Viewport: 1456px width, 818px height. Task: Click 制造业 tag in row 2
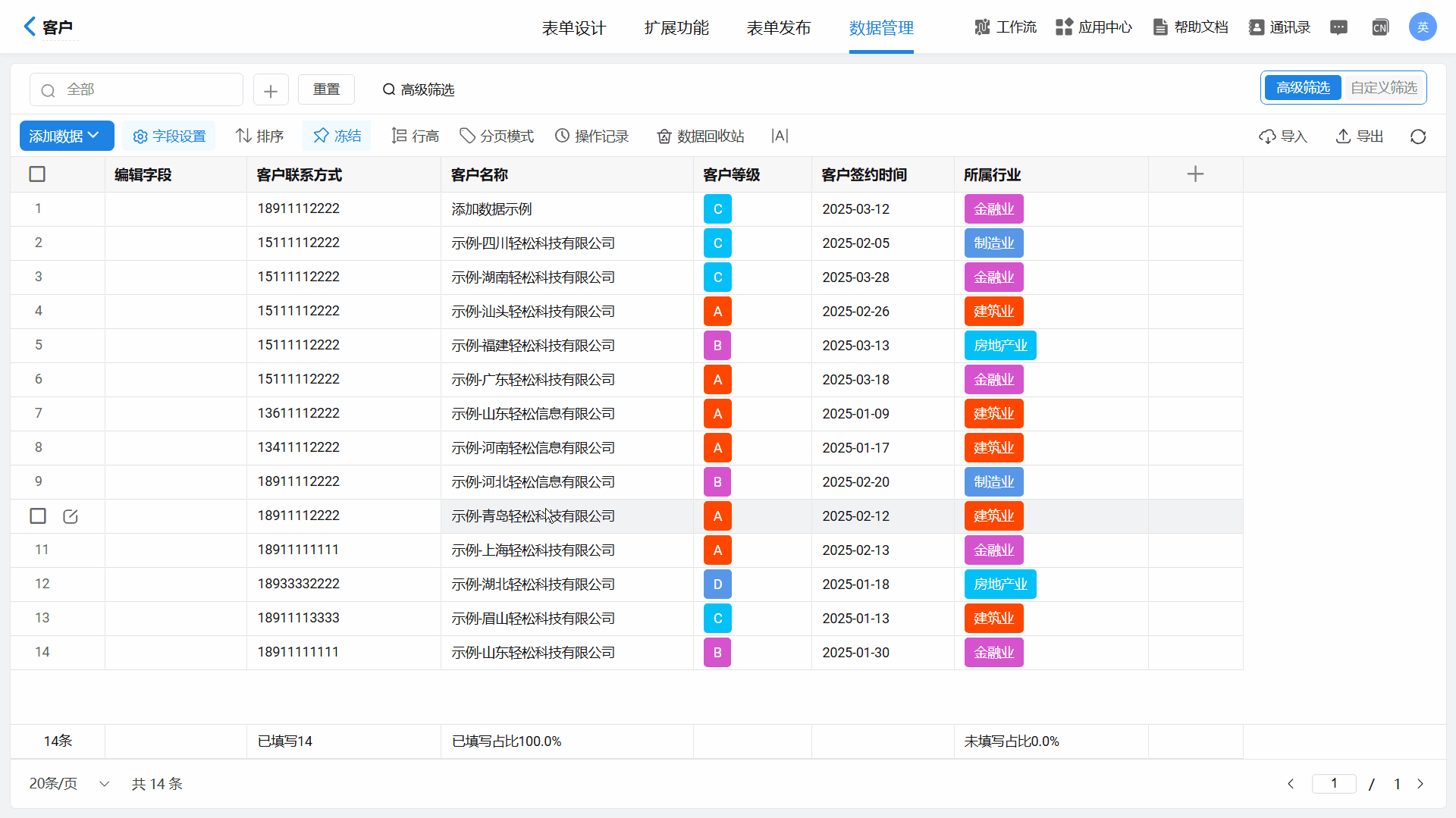pos(993,243)
